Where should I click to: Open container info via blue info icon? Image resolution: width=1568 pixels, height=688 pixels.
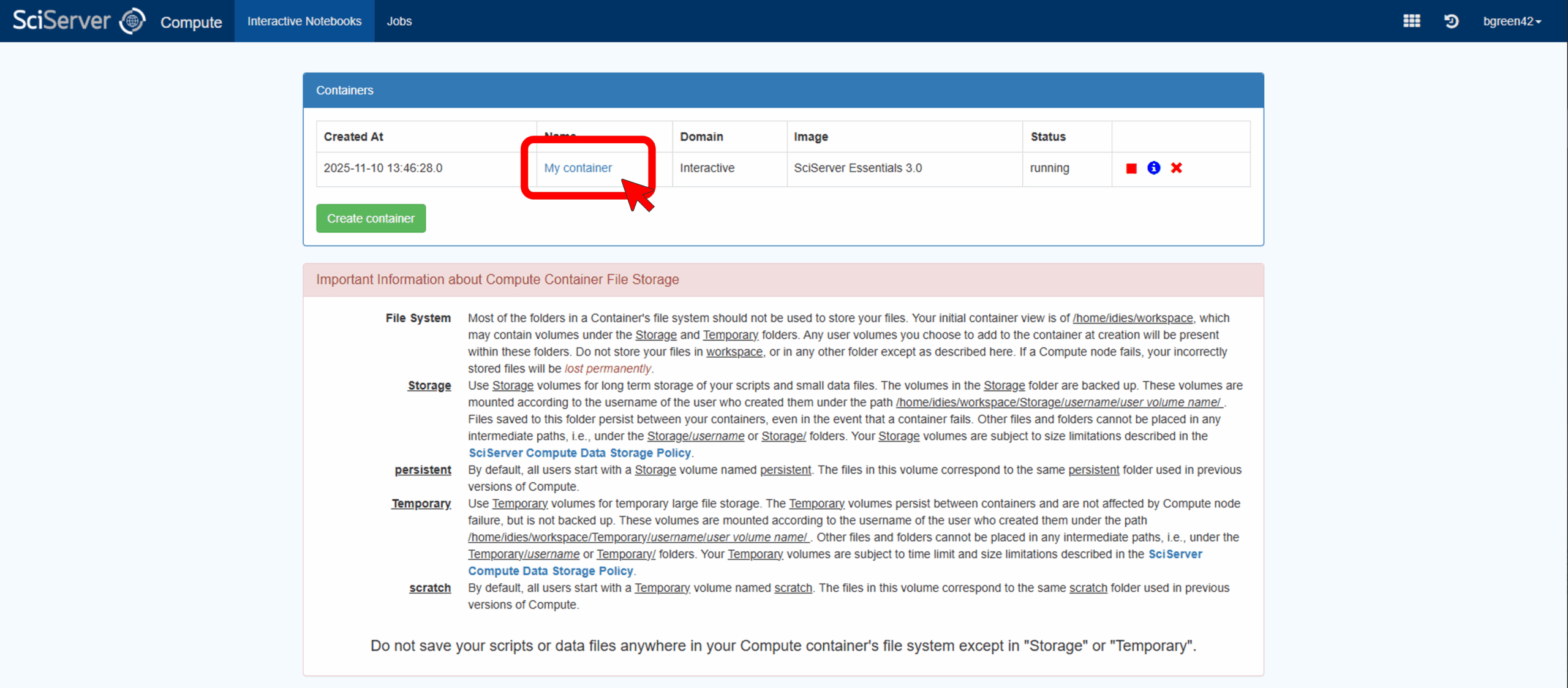point(1153,168)
